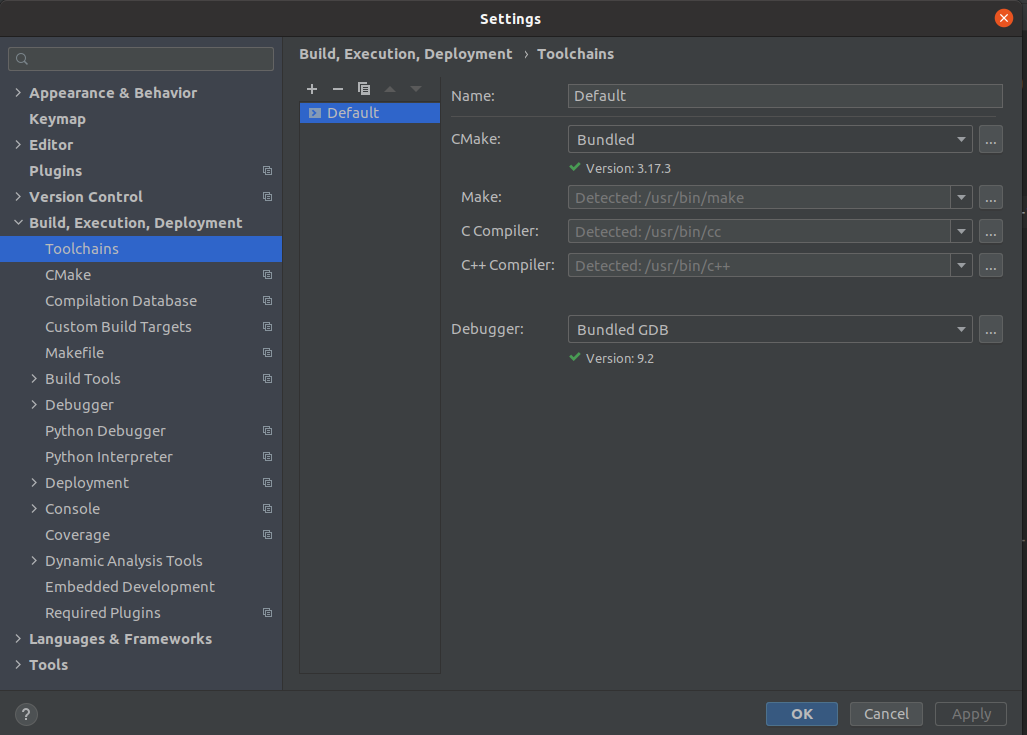Browse for C++ compiler path via ellipsis
1027x735 pixels.
(x=990, y=265)
